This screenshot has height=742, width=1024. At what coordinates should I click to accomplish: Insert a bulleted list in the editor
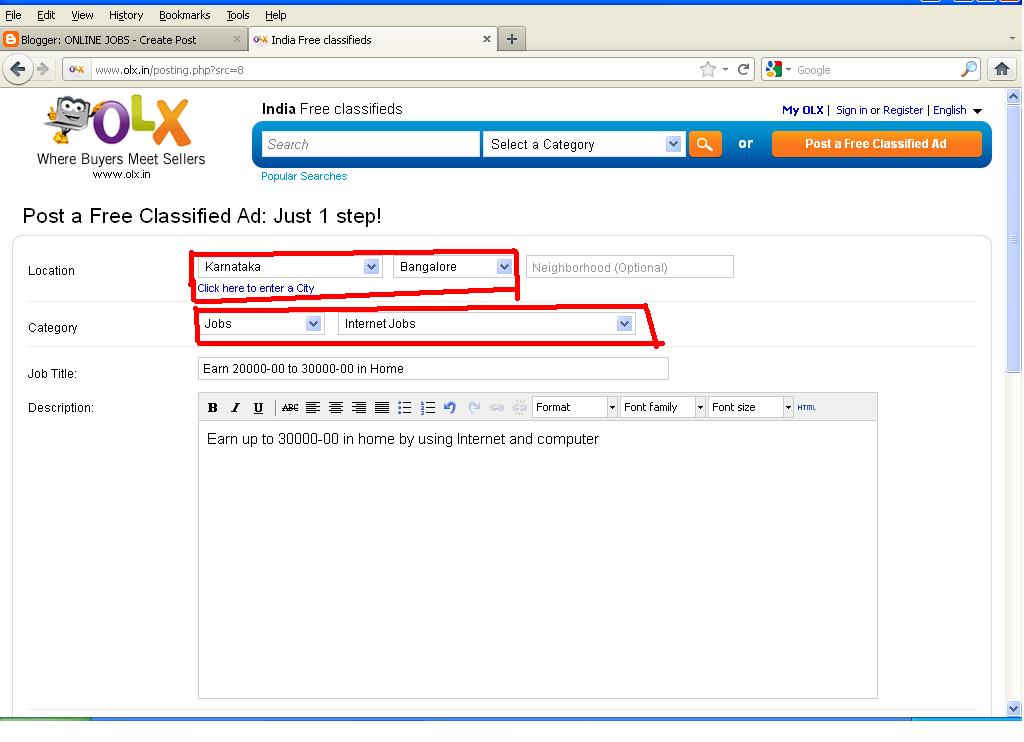click(x=404, y=407)
